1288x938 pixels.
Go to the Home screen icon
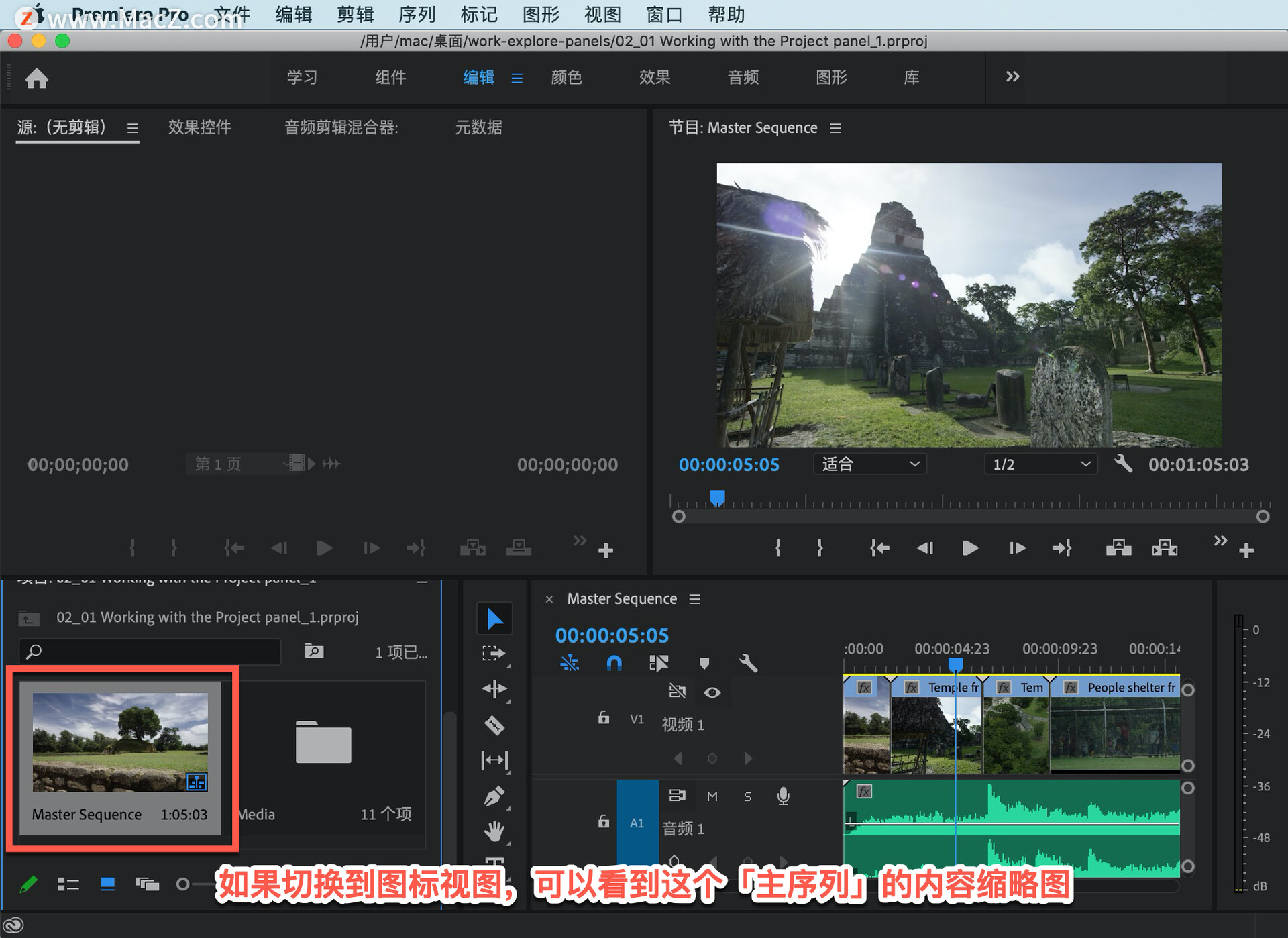coord(37,79)
